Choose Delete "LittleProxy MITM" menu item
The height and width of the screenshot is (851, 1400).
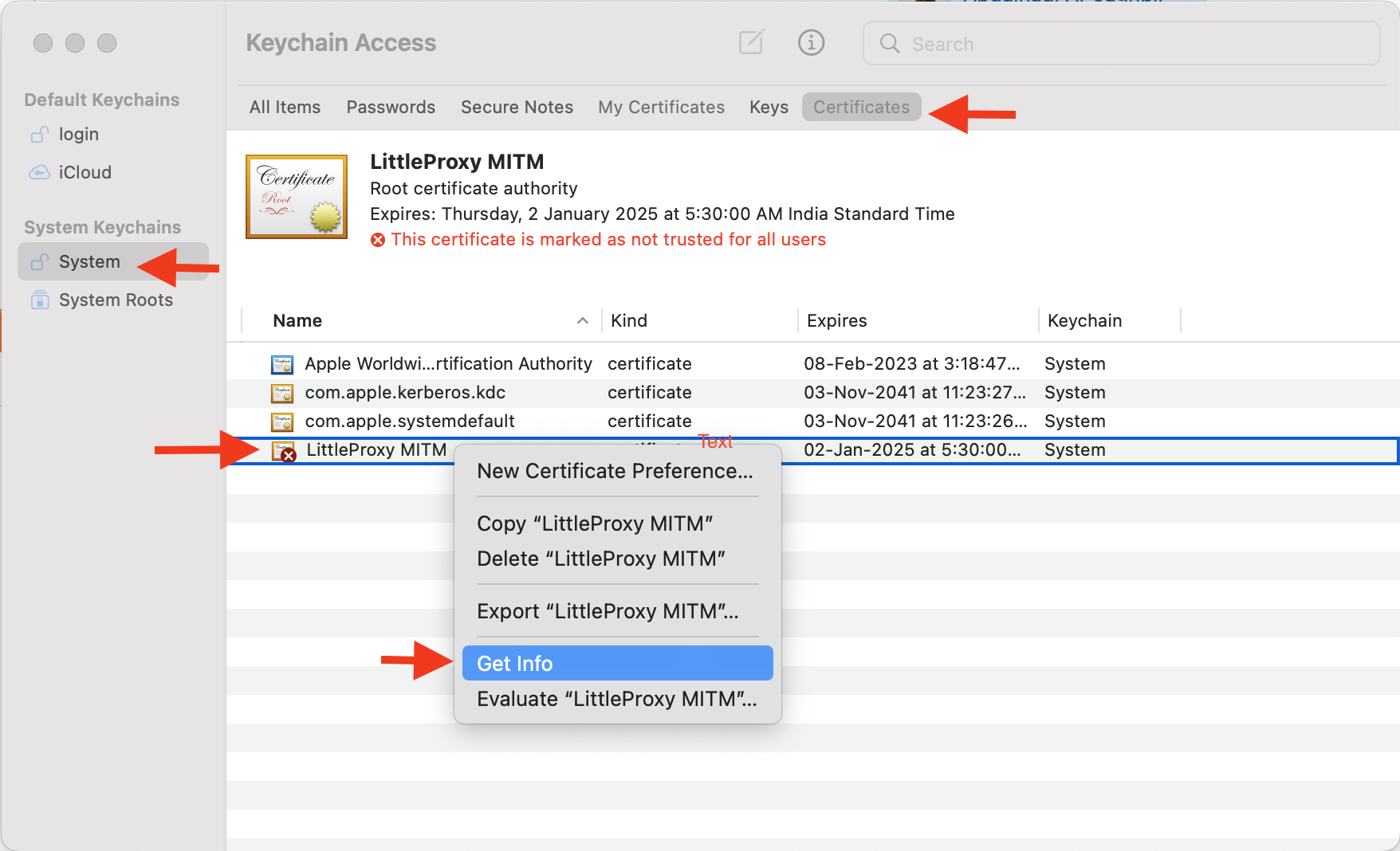[600, 559]
